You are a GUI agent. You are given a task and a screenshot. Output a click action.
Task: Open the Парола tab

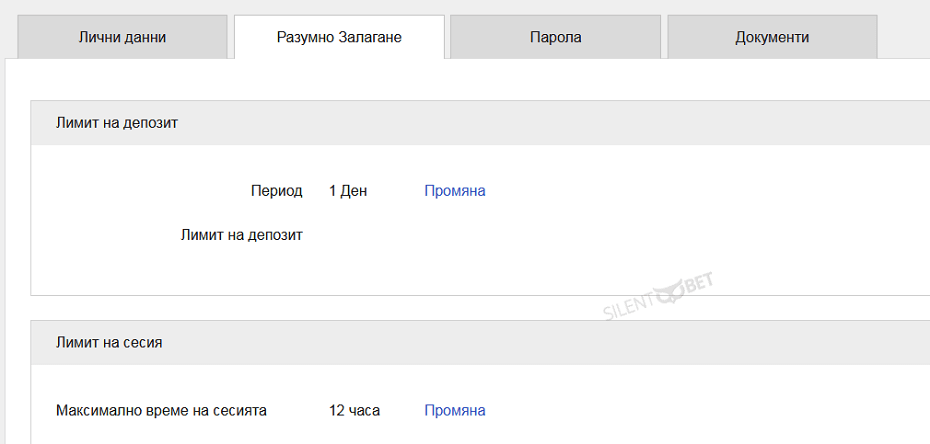point(555,37)
